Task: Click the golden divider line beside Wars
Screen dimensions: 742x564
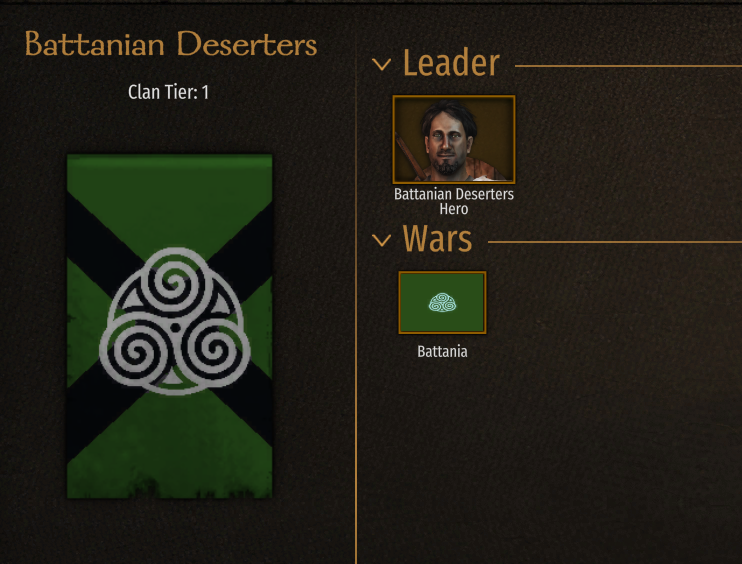Action: (x=615, y=242)
